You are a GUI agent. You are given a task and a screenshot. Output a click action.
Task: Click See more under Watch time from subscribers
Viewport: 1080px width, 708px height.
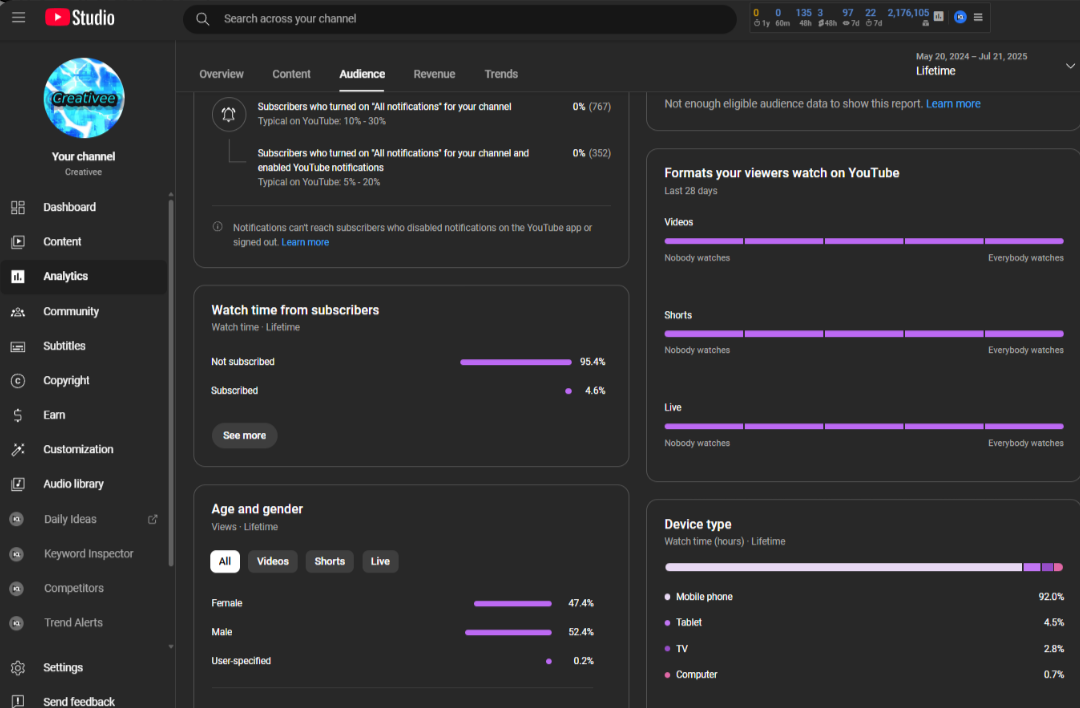click(x=245, y=435)
